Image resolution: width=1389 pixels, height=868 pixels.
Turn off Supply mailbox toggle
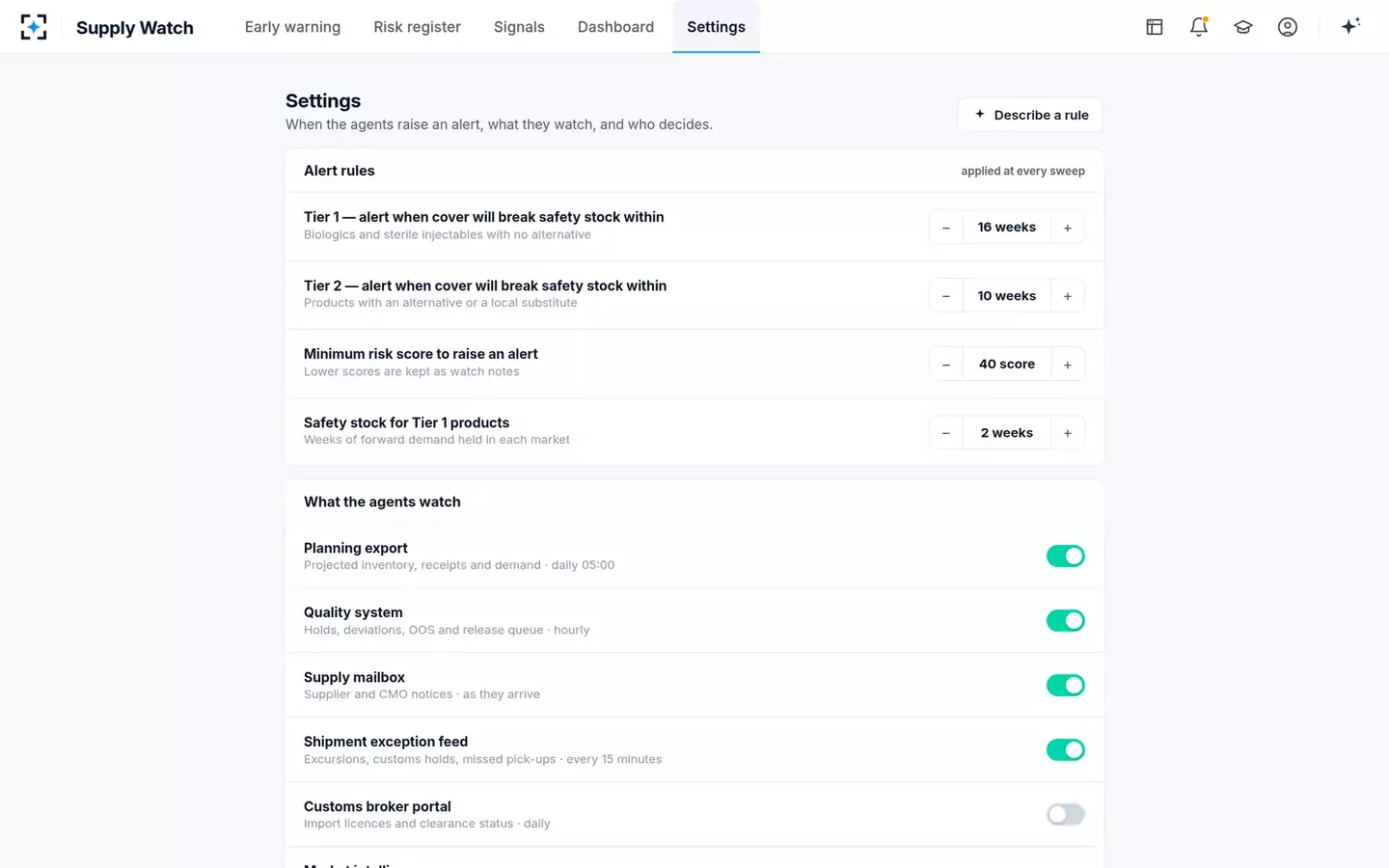(x=1066, y=686)
